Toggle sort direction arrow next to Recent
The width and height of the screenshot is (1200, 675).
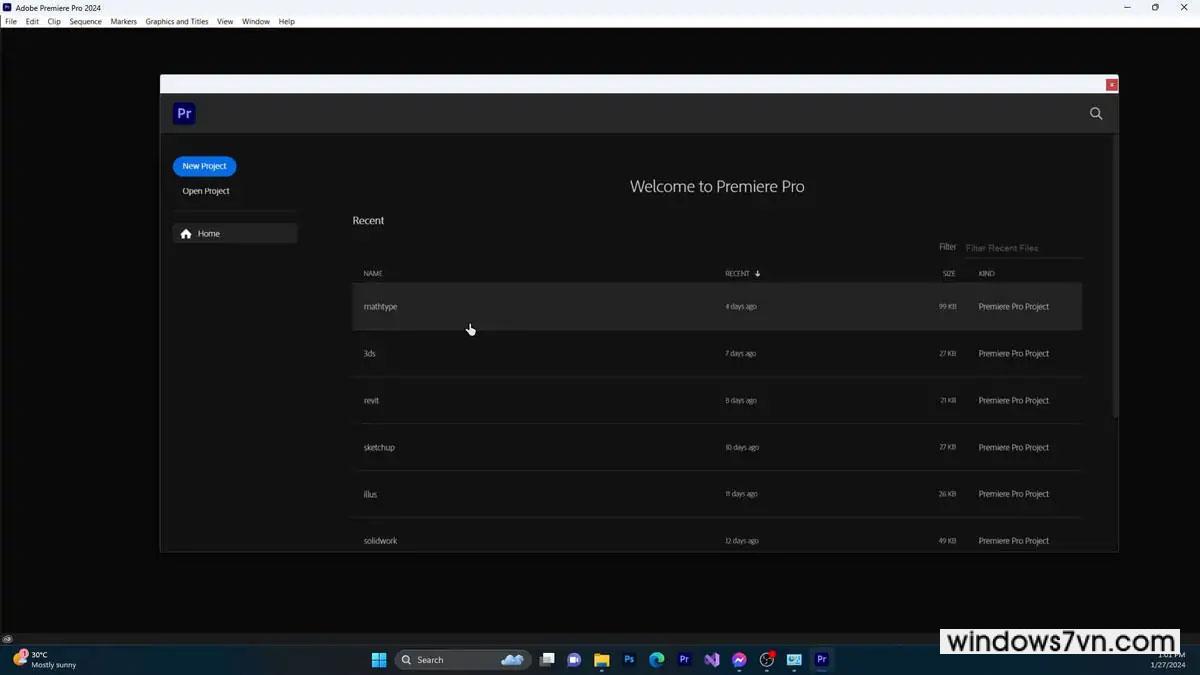point(758,274)
